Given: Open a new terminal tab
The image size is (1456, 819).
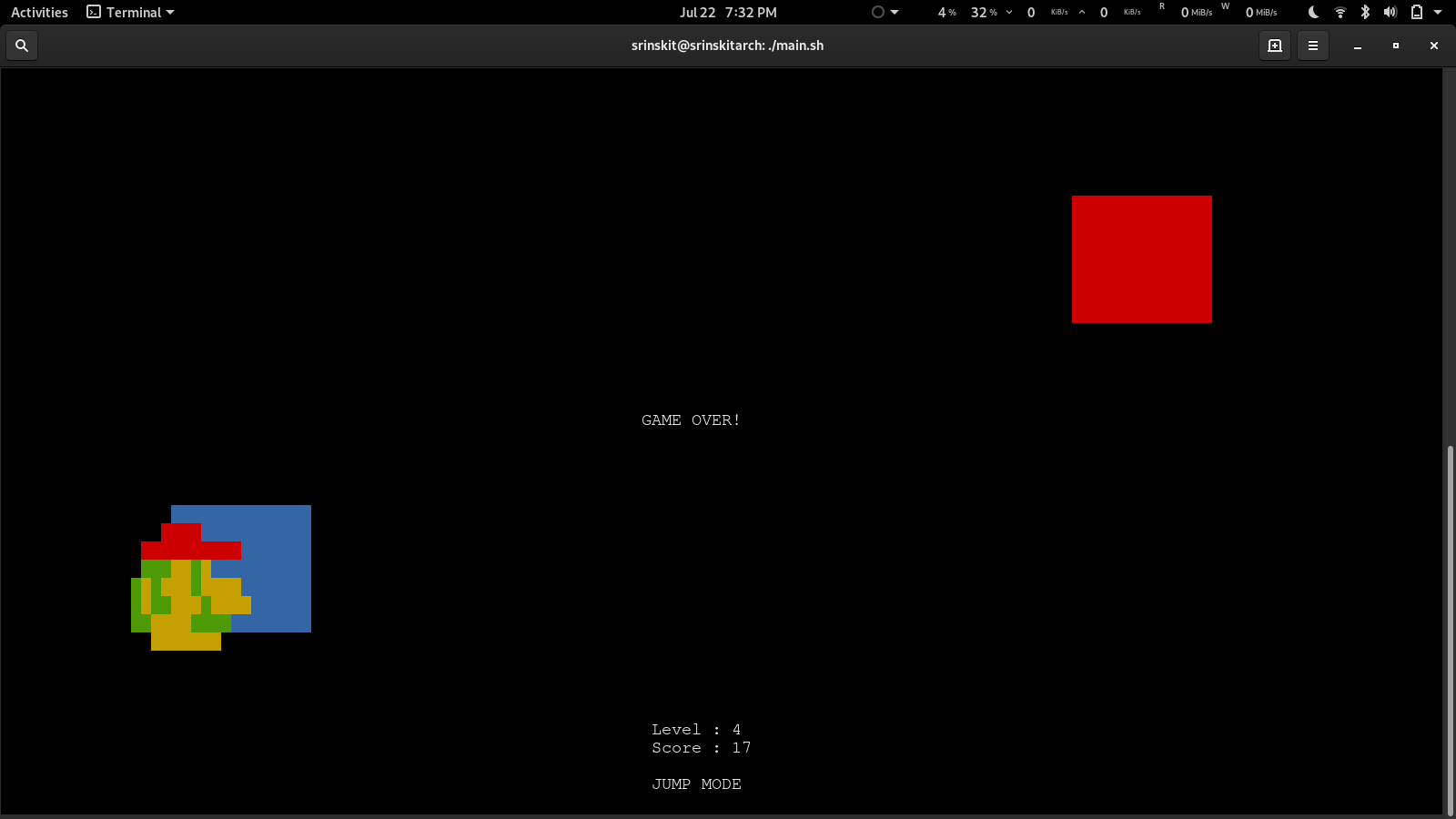Looking at the screenshot, I should coord(1275,45).
